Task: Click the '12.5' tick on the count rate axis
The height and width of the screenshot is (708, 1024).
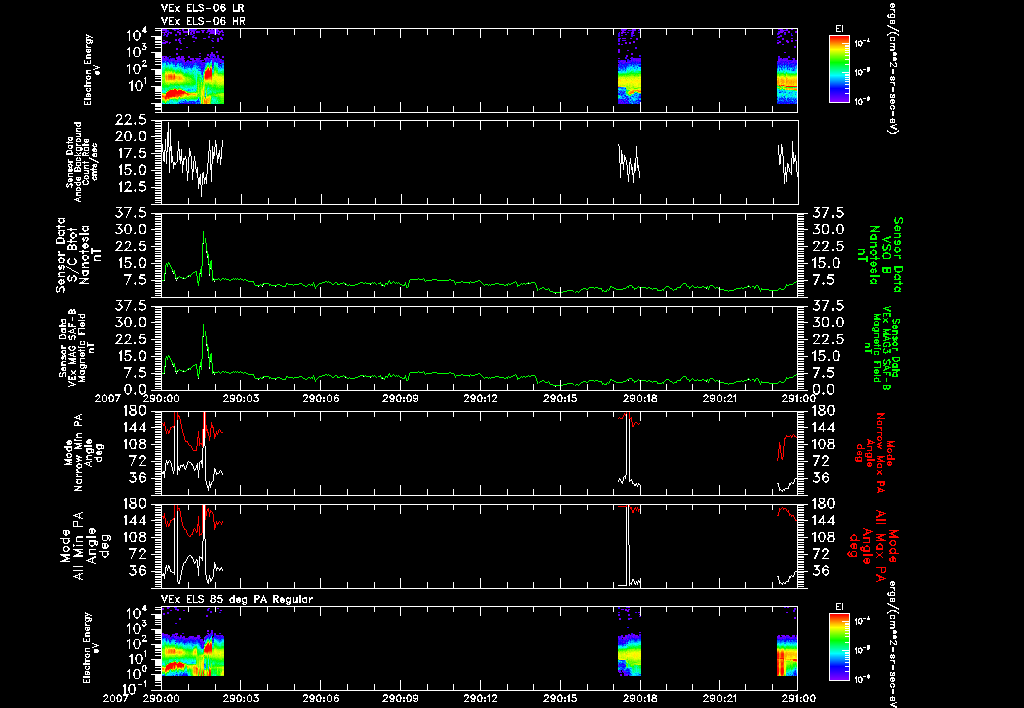Action: point(133,187)
